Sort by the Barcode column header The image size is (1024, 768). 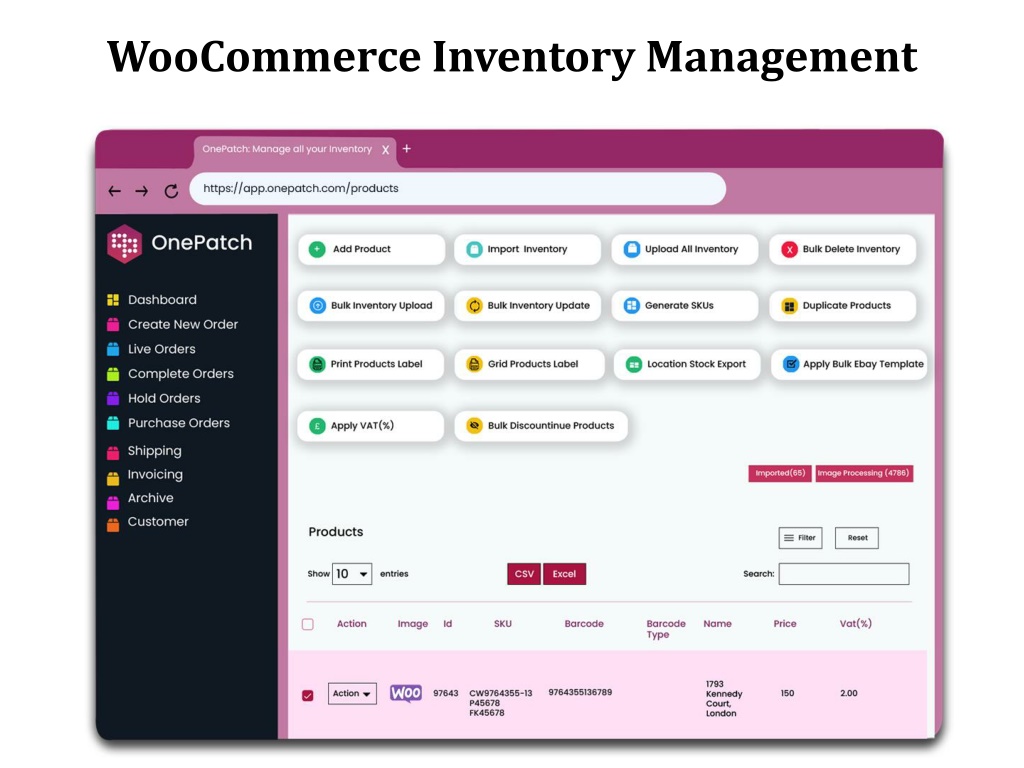click(584, 624)
